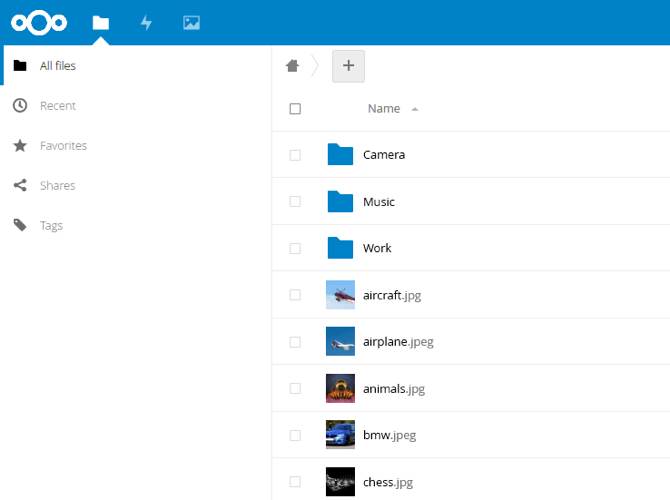
Task: Sort files using the Name arrow
Action: 414,109
